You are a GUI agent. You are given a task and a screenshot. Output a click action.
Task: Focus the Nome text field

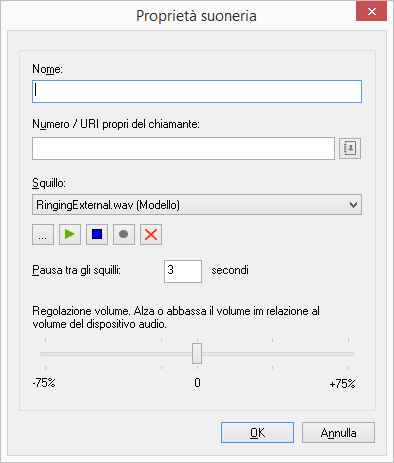coord(197,91)
